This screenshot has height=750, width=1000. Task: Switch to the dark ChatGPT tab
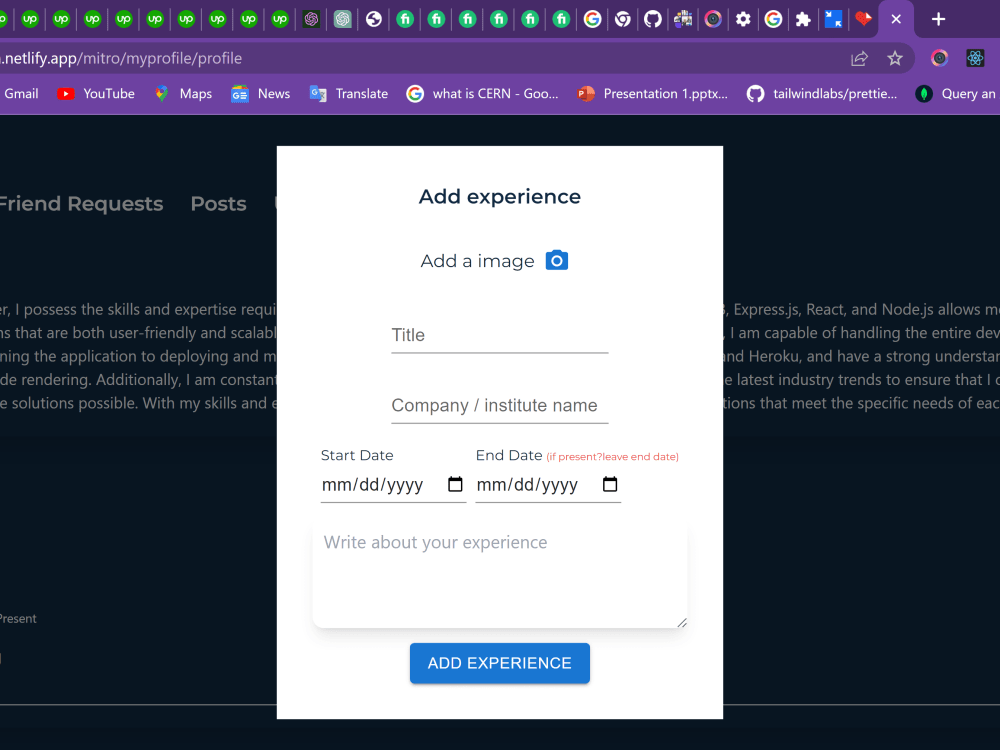(x=311, y=19)
